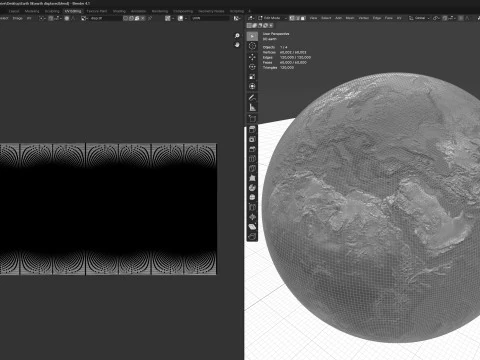Viewport: 480px width, 360px height.
Task: Click the UV map name field
Action: [210, 18]
